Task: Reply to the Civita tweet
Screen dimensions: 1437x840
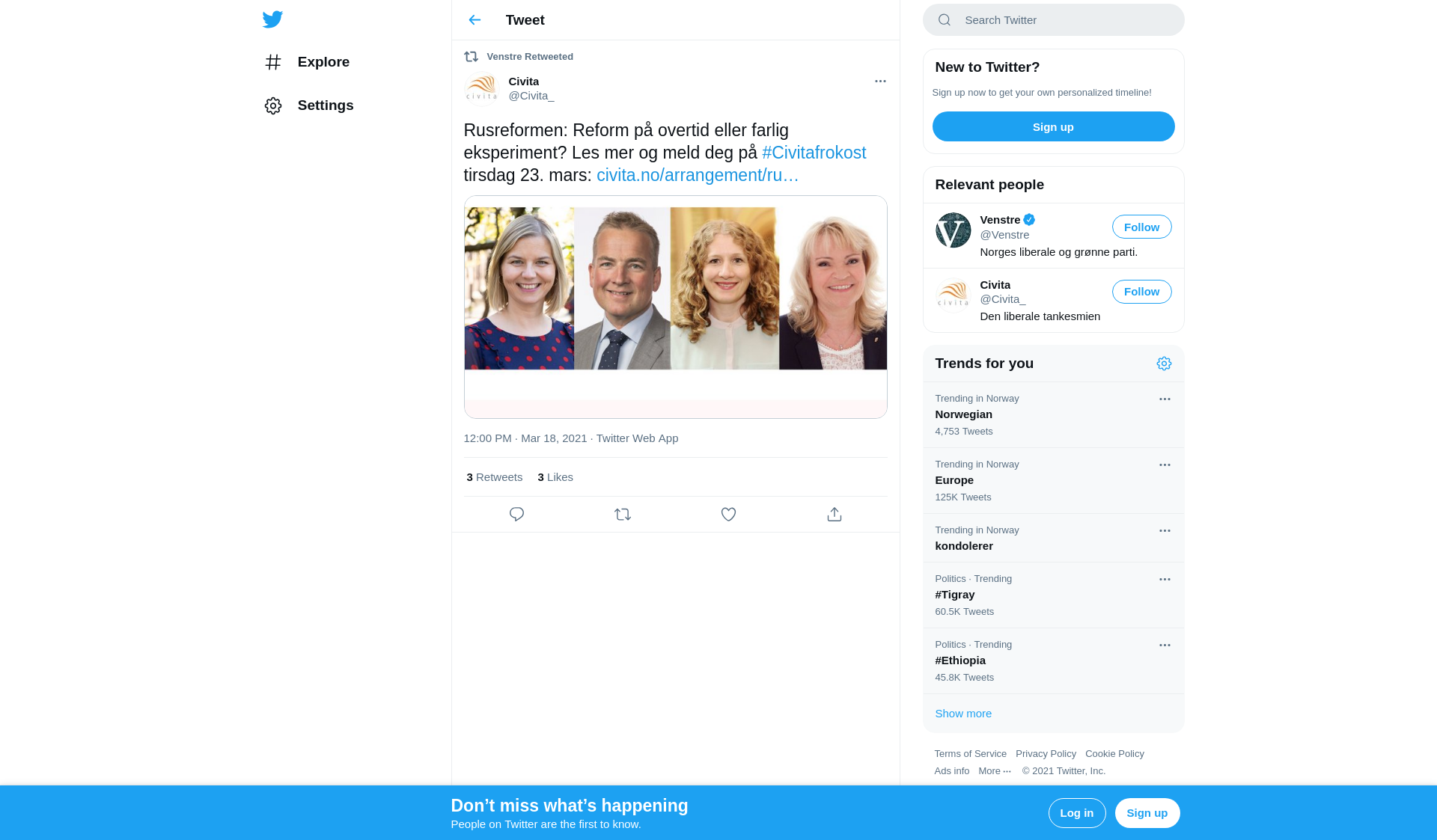Action: pyautogui.click(x=516, y=515)
